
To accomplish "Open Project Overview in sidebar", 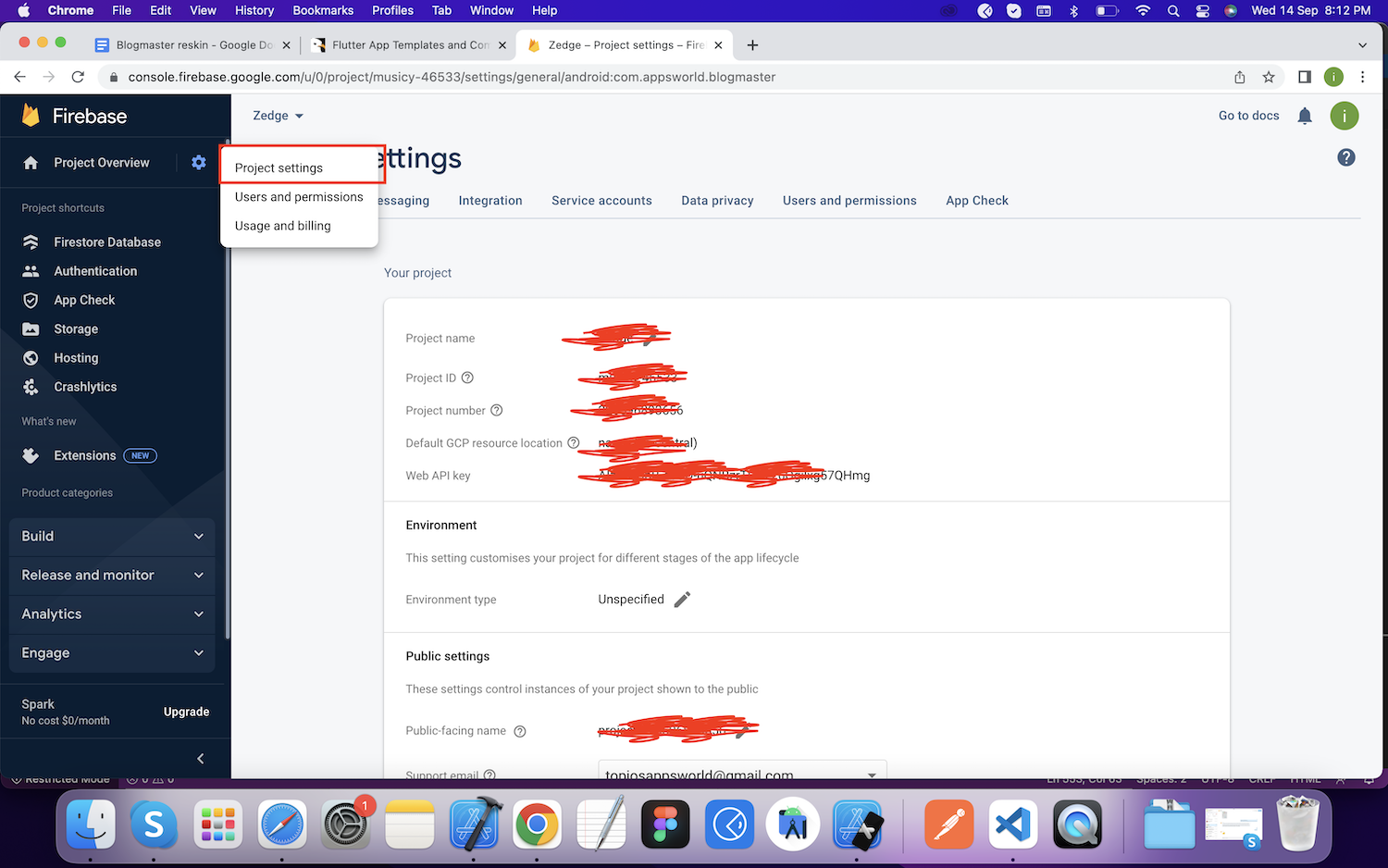I will pyautogui.click(x=101, y=163).
